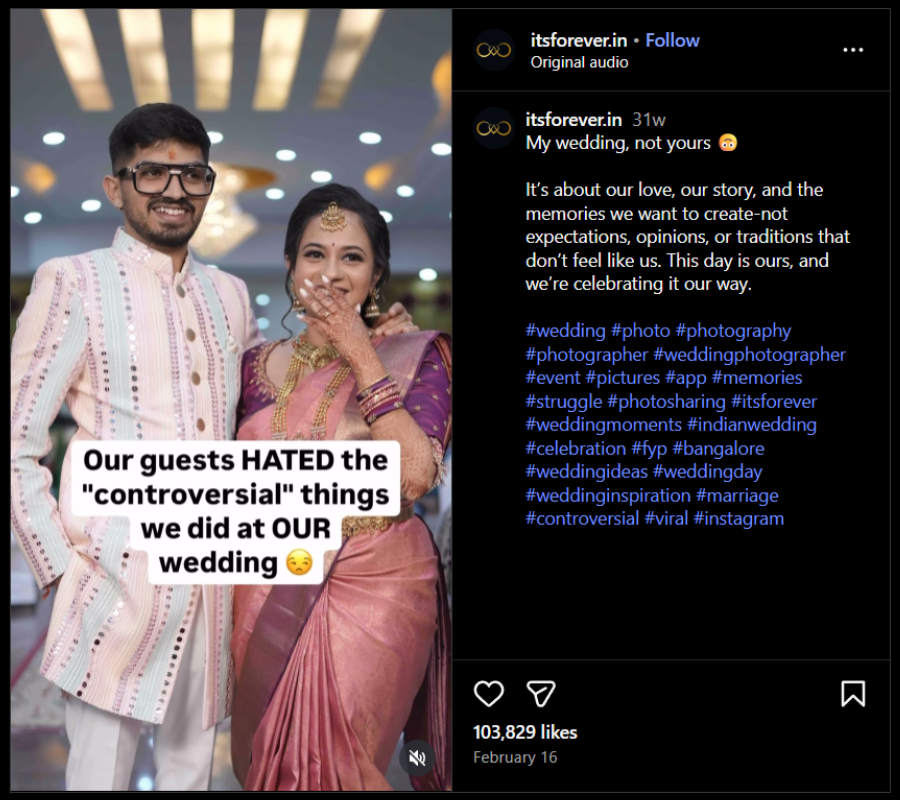Save the post with the bookmark icon
The width and height of the screenshot is (900, 800).
click(x=852, y=693)
